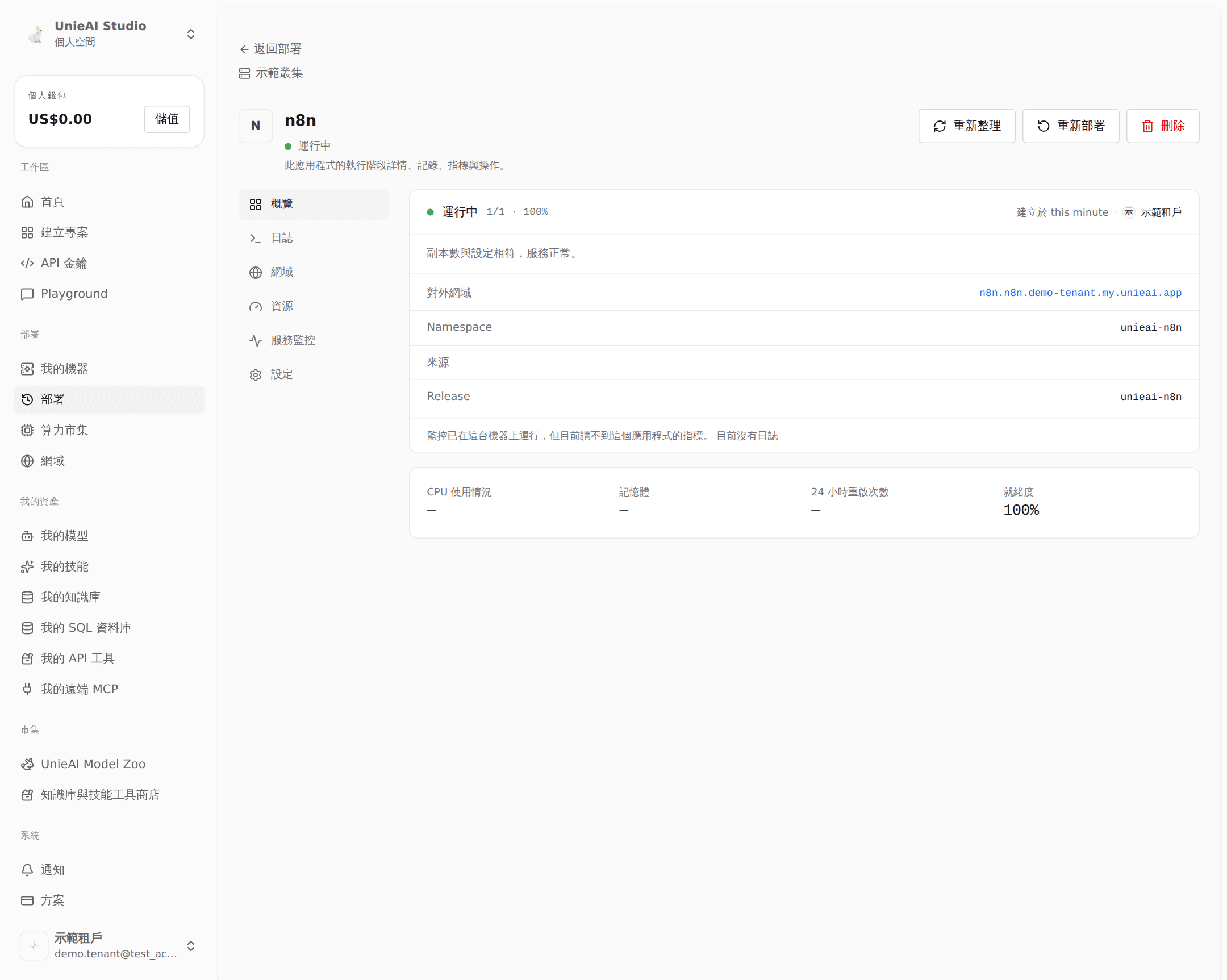The image size is (1227, 980).
Task: Open the 方案 card icon
Action: 27,901
